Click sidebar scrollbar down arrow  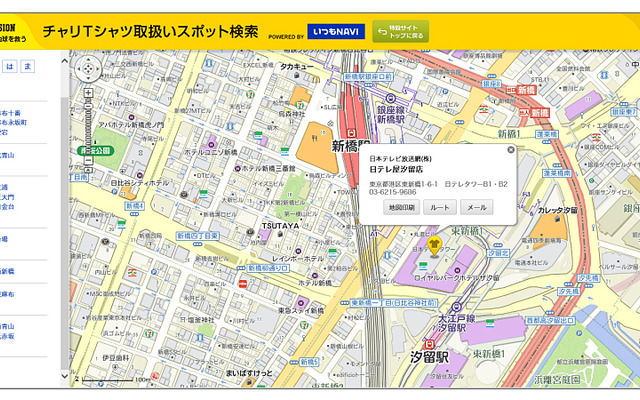64,376
